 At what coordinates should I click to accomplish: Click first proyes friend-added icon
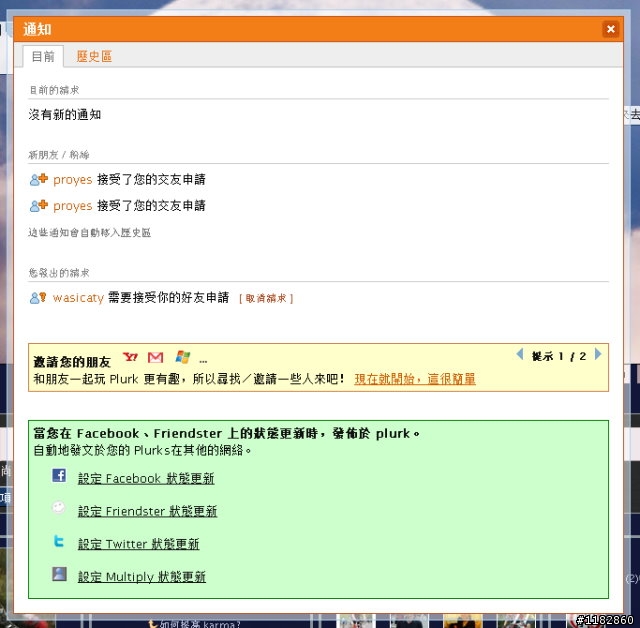click(x=39, y=180)
